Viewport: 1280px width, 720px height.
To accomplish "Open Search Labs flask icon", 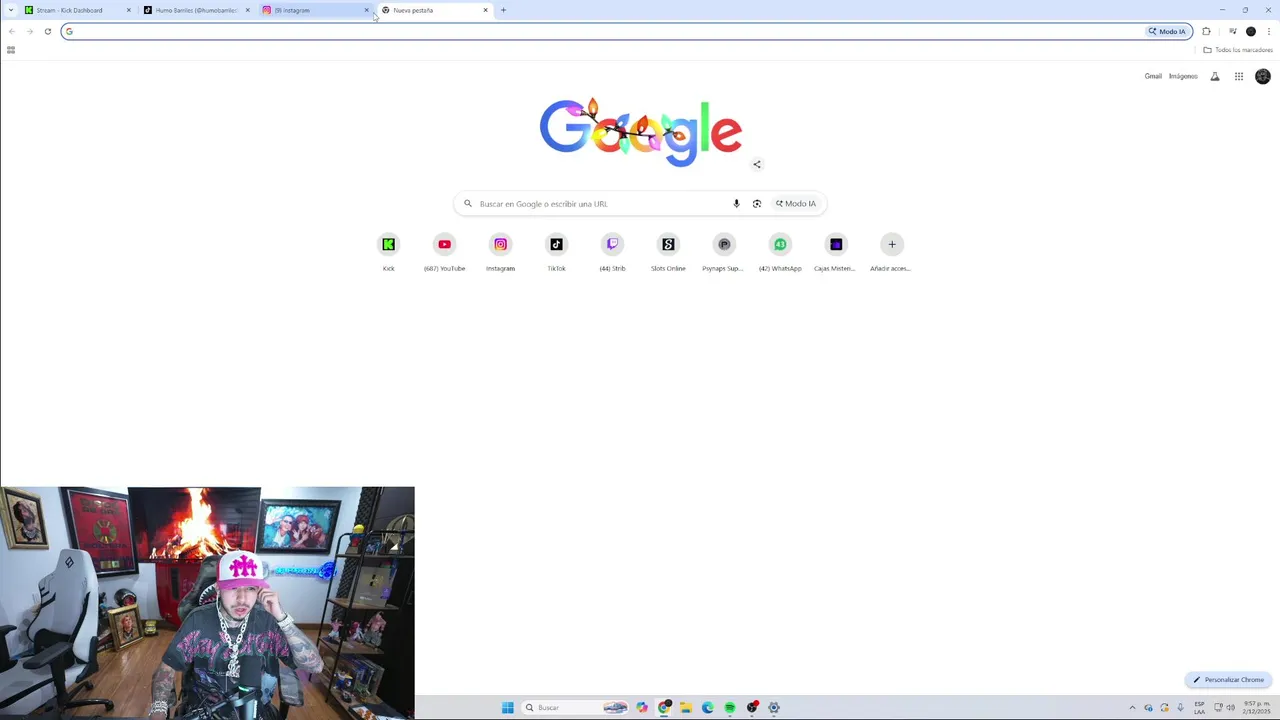I will tap(1215, 76).
